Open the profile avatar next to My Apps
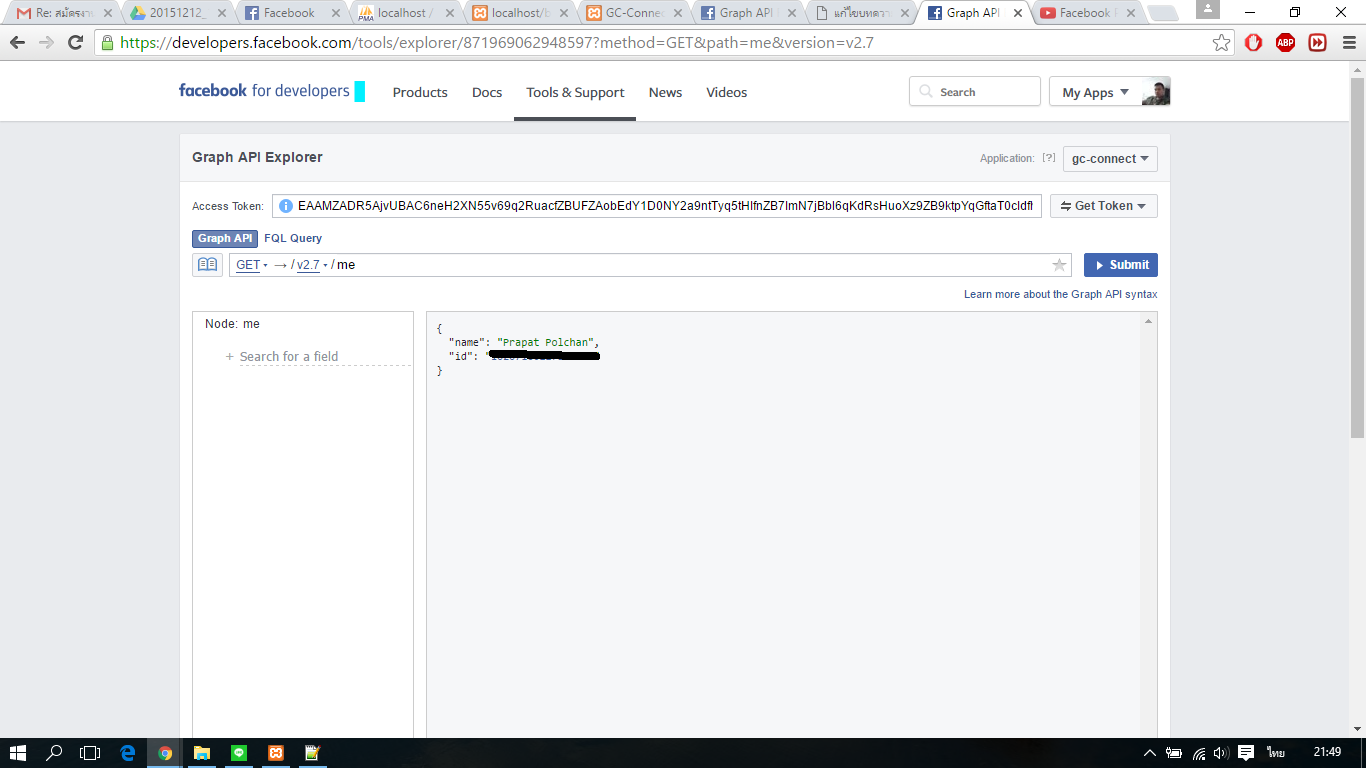 coord(1156,91)
